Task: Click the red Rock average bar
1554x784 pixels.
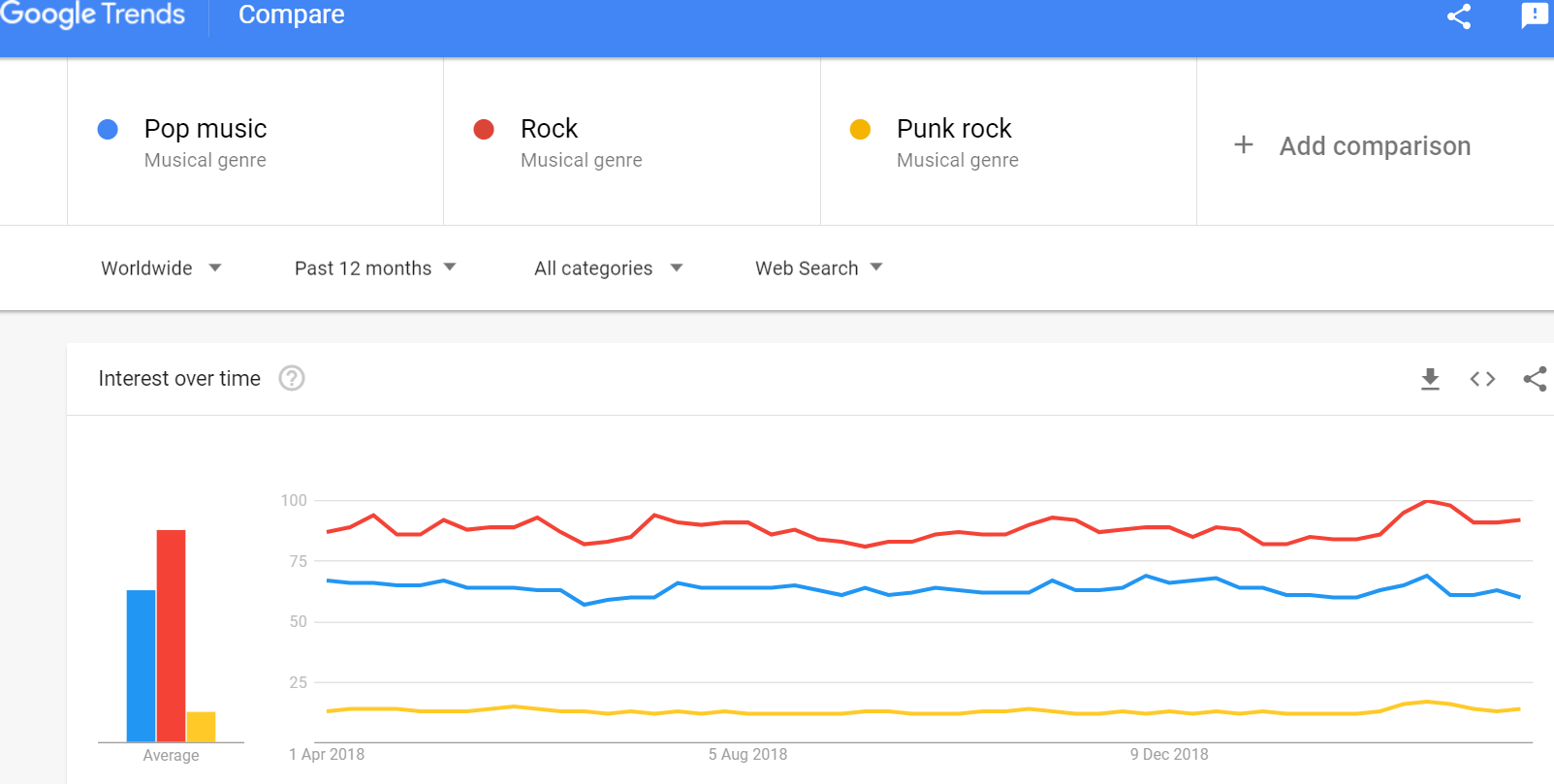Action: [x=171, y=635]
